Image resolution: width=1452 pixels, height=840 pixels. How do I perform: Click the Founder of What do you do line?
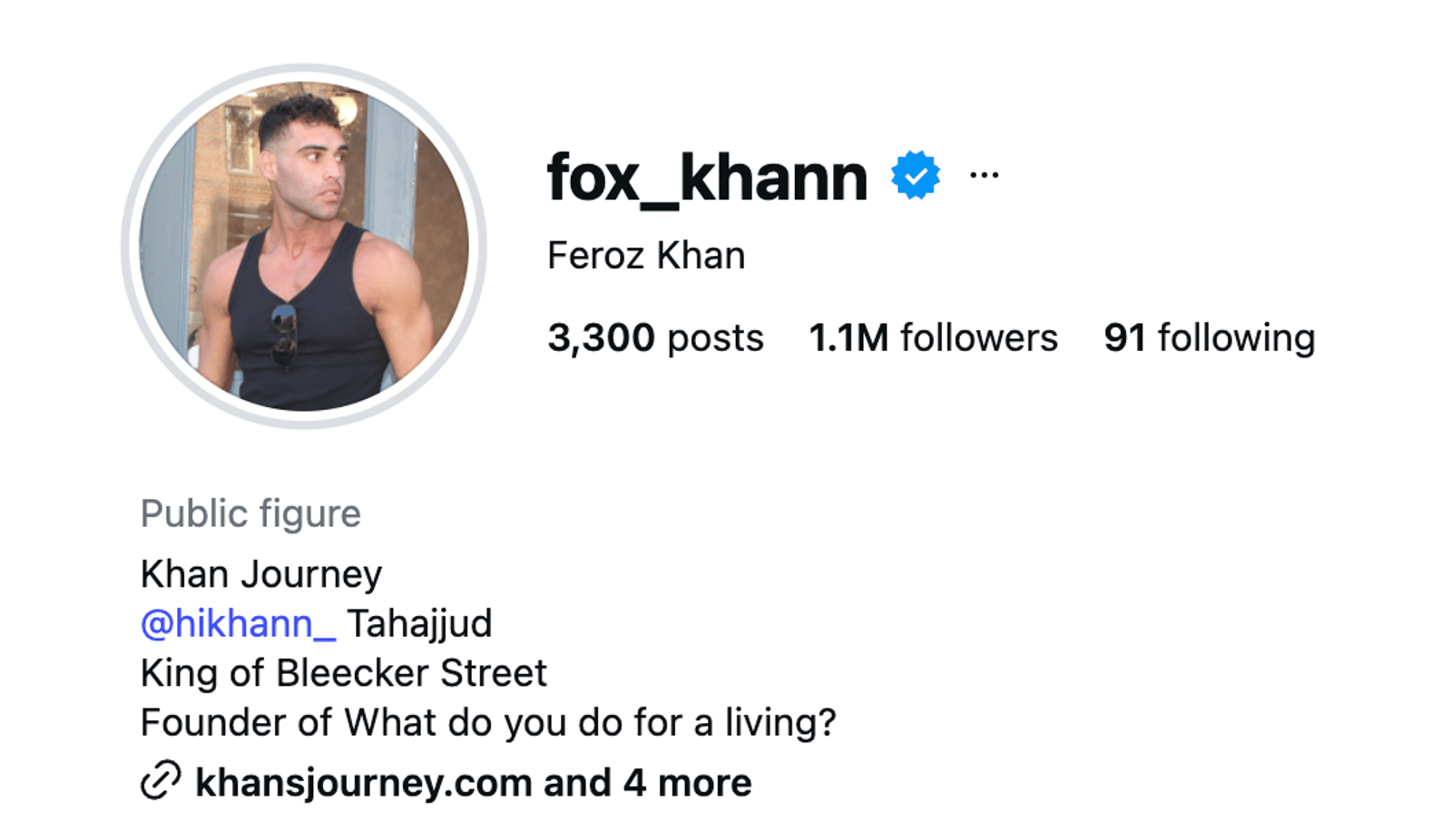(x=488, y=723)
